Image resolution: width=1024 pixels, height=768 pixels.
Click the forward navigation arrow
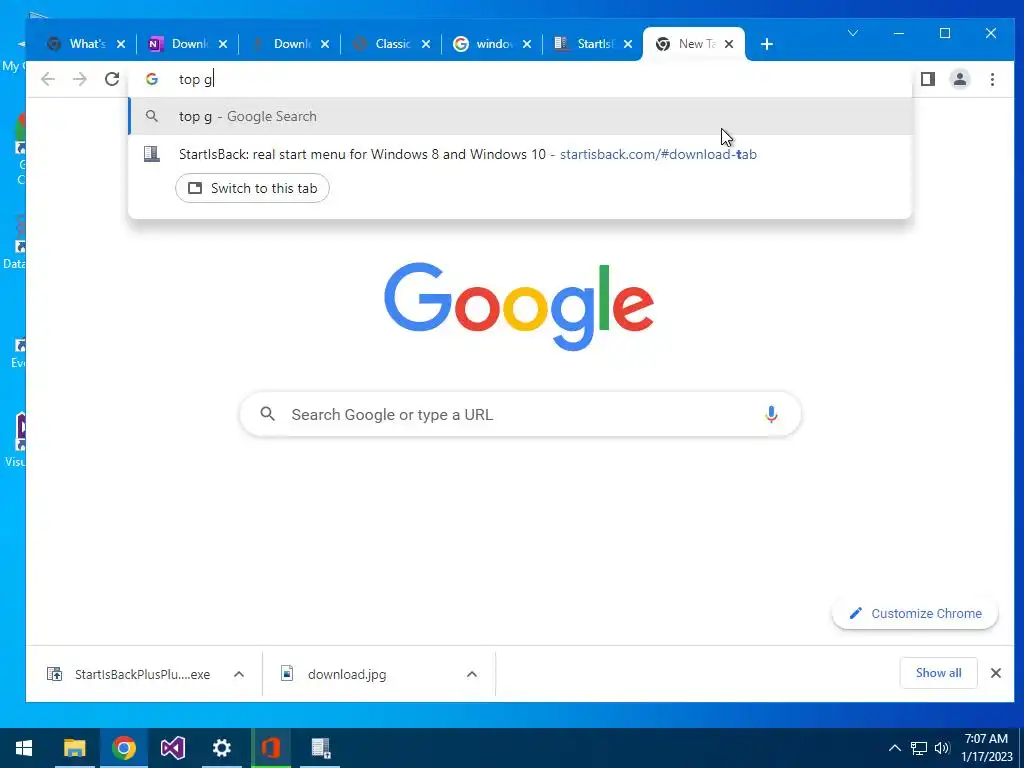click(x=80, y=79)
